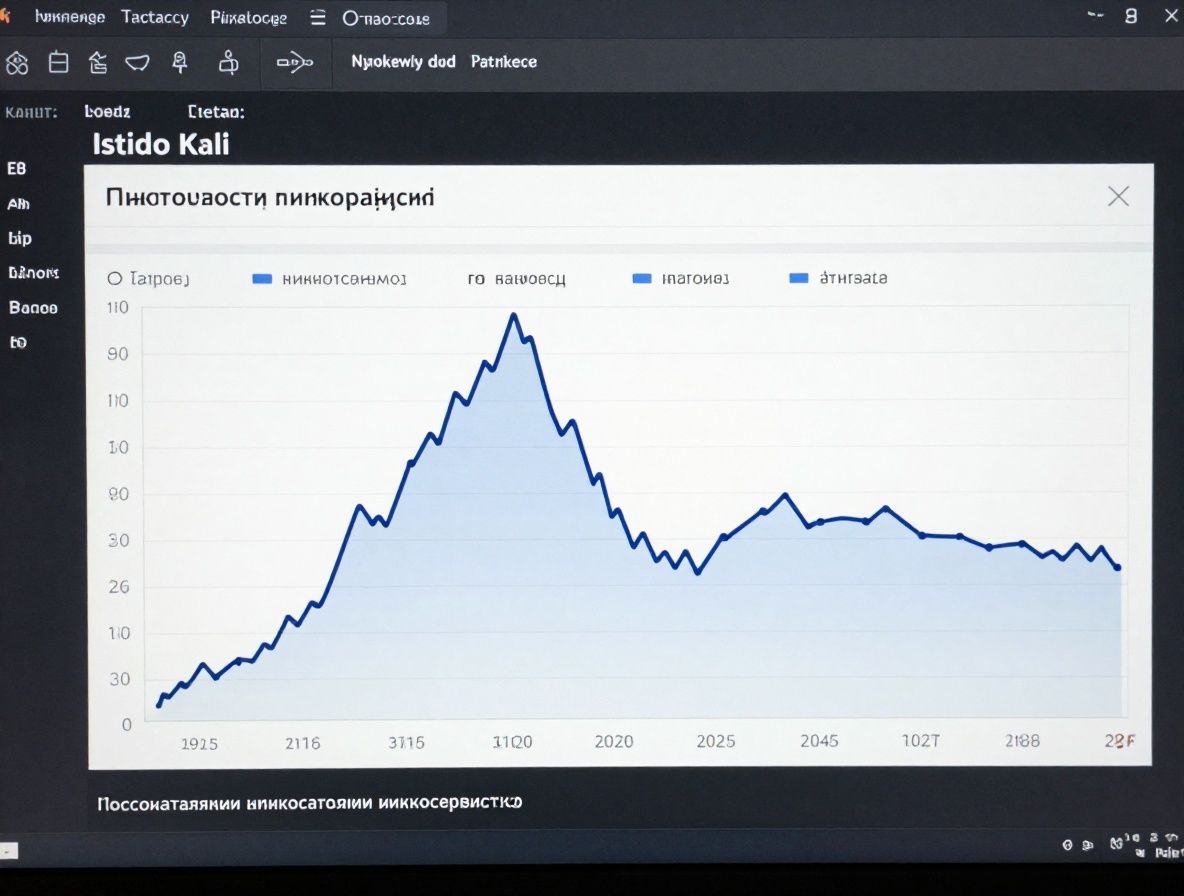Click the bowl-shaped icon in the toolbar
The width and height of the screenshot is (1184, 896).
click(137, 62)
